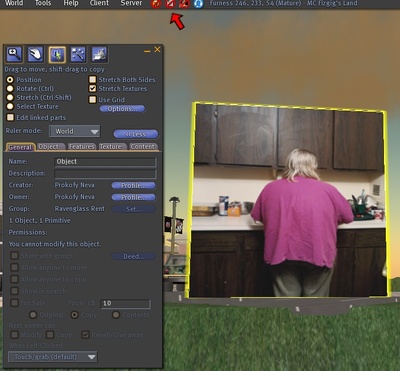The height and width of the screenshot is (371, 400).
Task: Open the Tools menu
Action: pos(43,3)
